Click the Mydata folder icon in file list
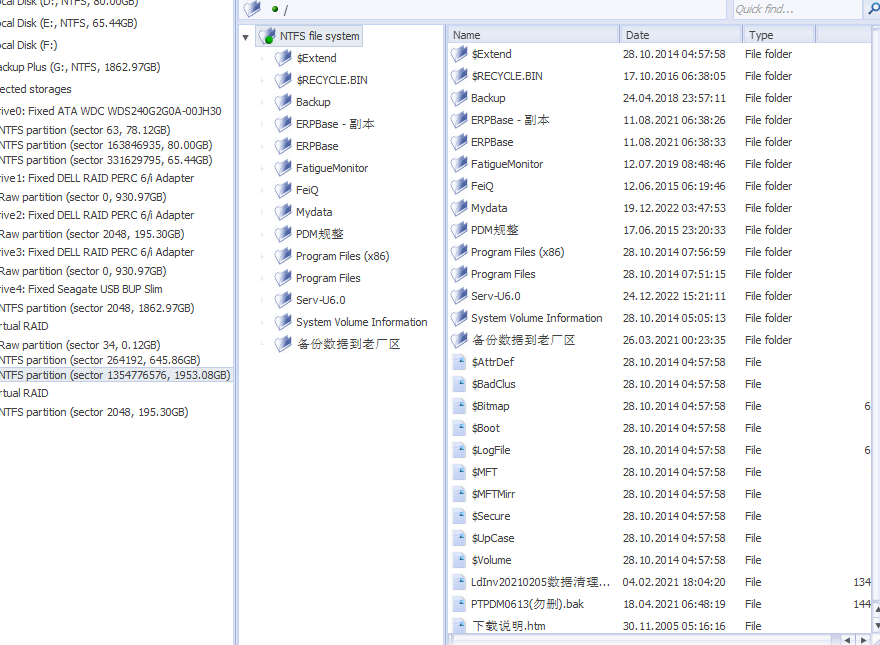Viewport: 880px width, 645px height. pyautogui.click(x=459, y=208)
